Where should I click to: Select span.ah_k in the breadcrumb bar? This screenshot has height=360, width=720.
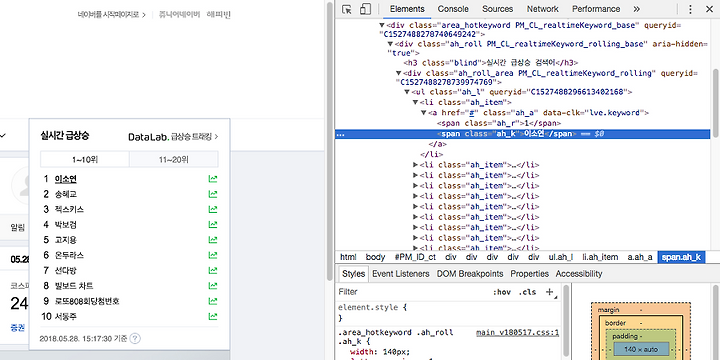pos(681,257)
